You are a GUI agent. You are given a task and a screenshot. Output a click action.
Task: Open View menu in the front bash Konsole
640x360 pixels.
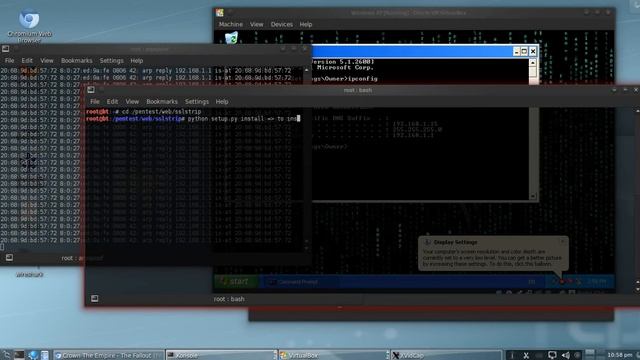(132, 102)
